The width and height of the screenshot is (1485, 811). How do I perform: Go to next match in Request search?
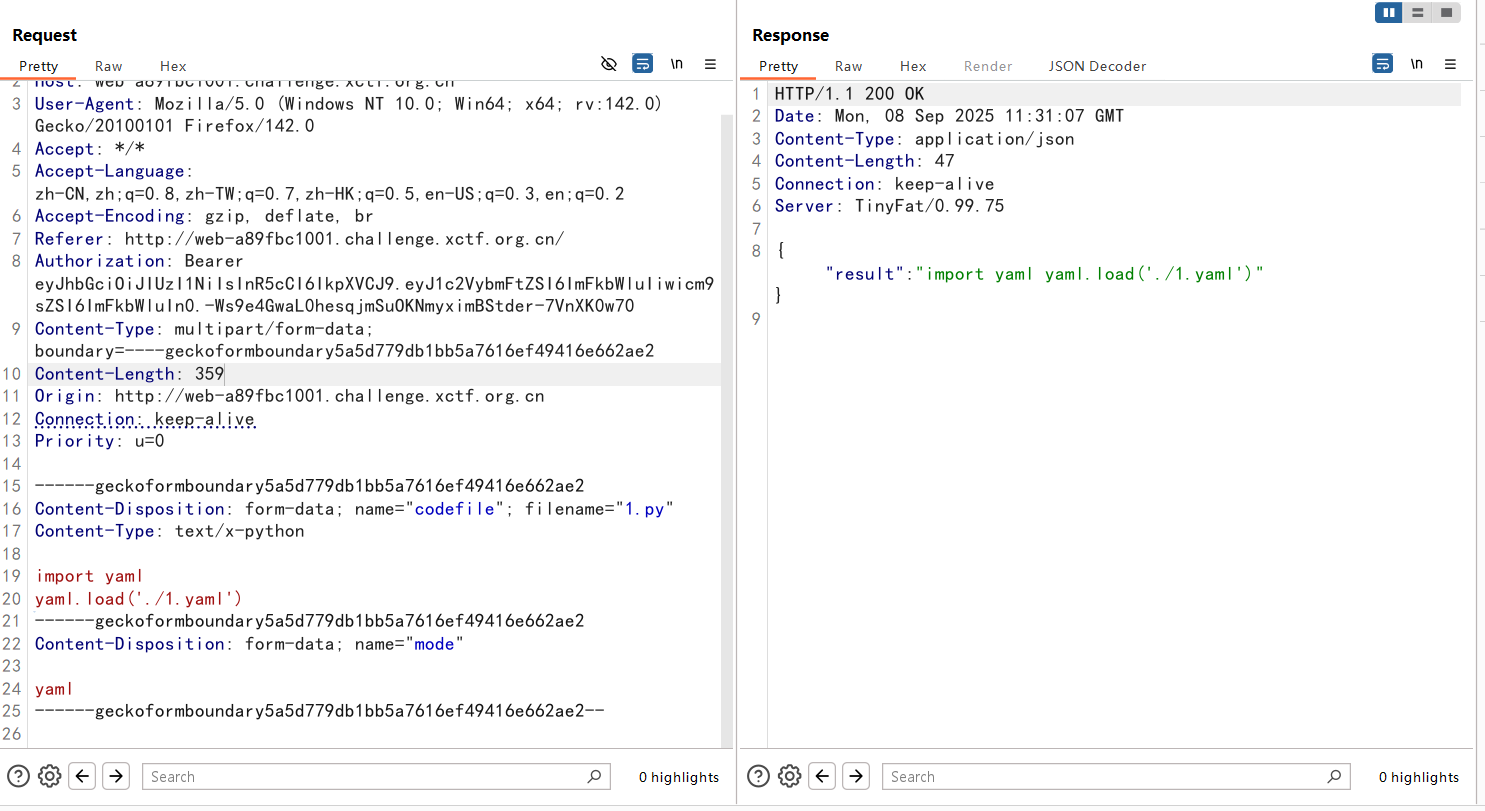116,776
